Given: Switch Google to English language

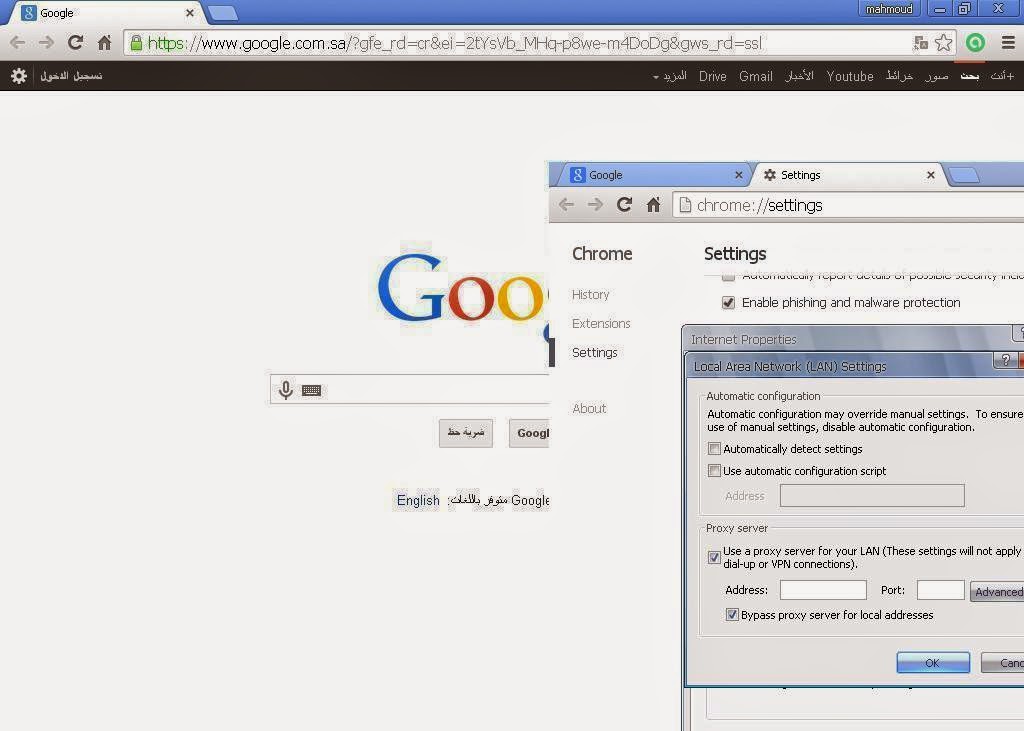Looking at the screenshot, I should [x=418, y=500].
